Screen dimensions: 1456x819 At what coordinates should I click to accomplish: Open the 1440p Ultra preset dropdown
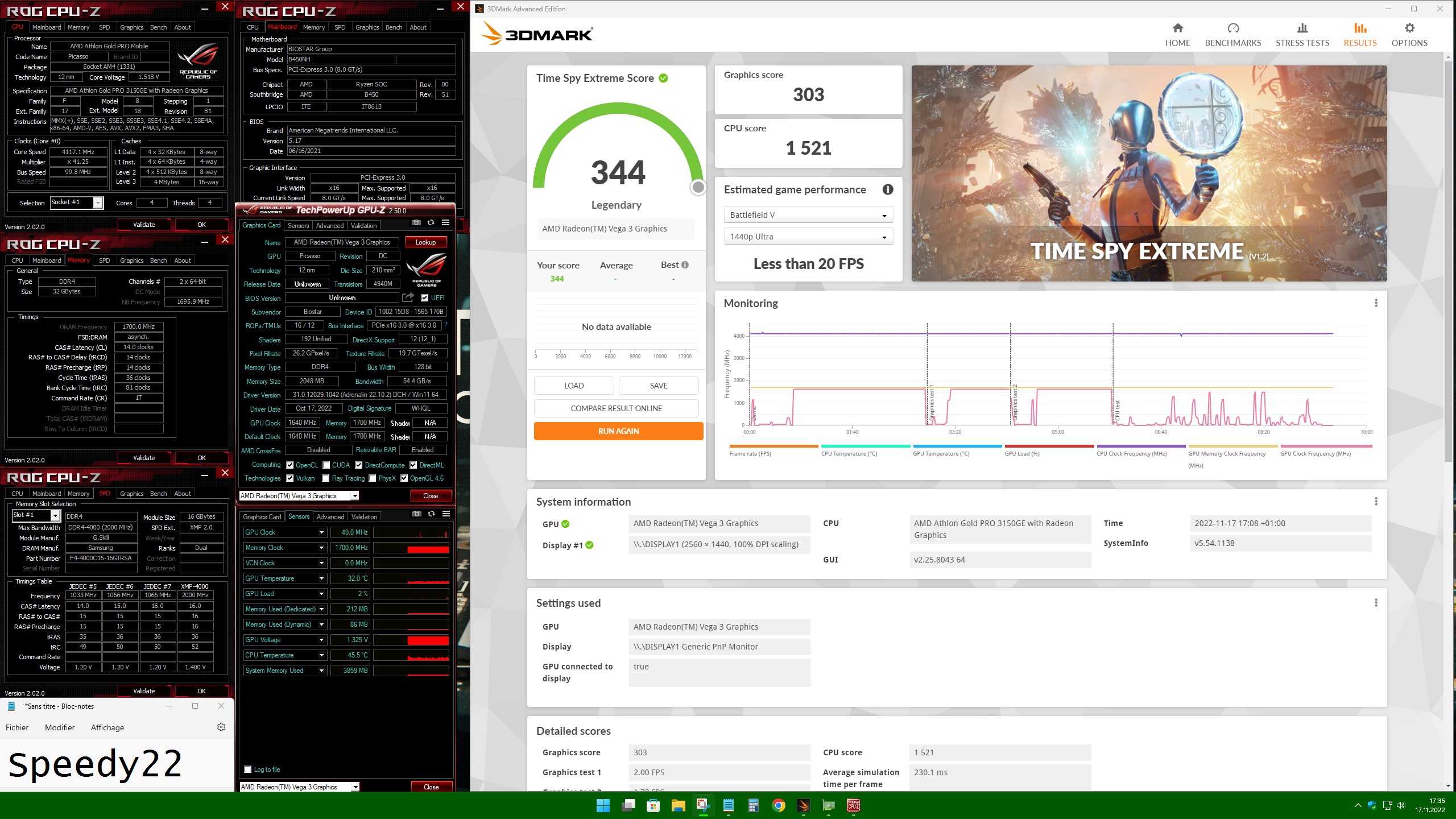pyautogui.click(x=808, y=237)
